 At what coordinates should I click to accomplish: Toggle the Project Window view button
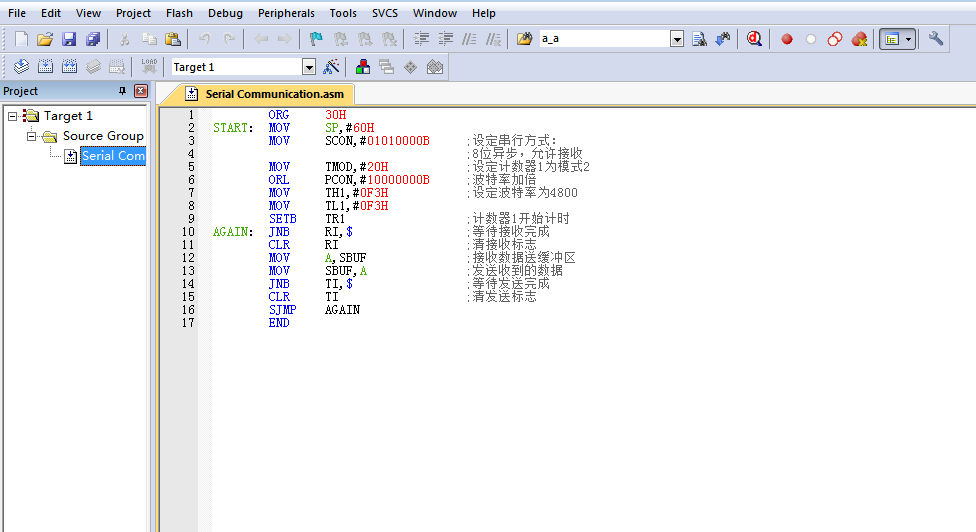click(x=892, y=39)
